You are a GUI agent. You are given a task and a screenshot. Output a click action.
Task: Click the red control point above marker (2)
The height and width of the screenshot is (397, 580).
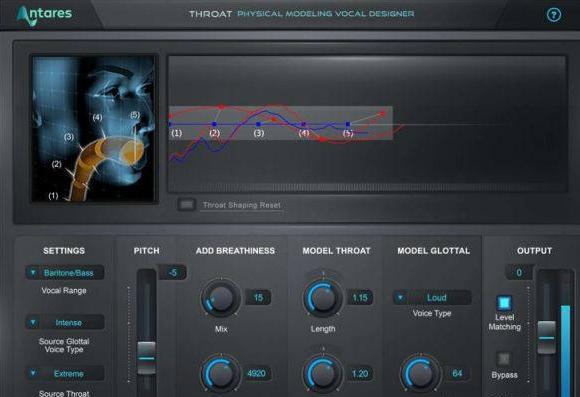pyautogui.click(x=221, y=107)
